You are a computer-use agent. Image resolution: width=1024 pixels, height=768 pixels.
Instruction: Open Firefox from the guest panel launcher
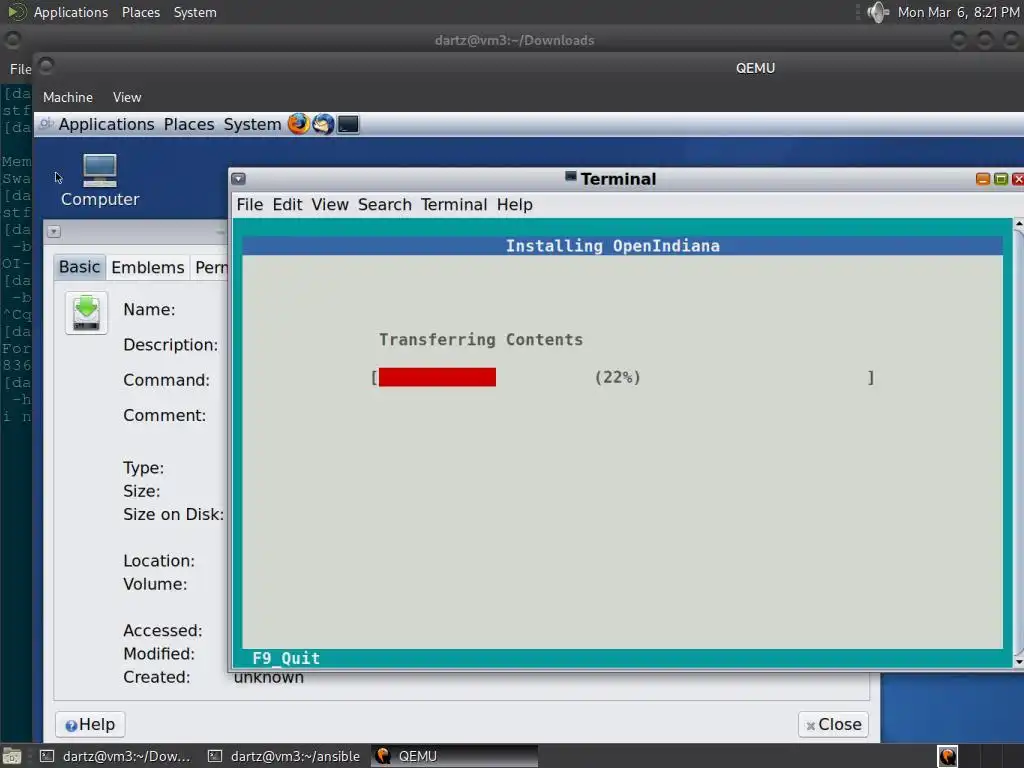(298, 123)
